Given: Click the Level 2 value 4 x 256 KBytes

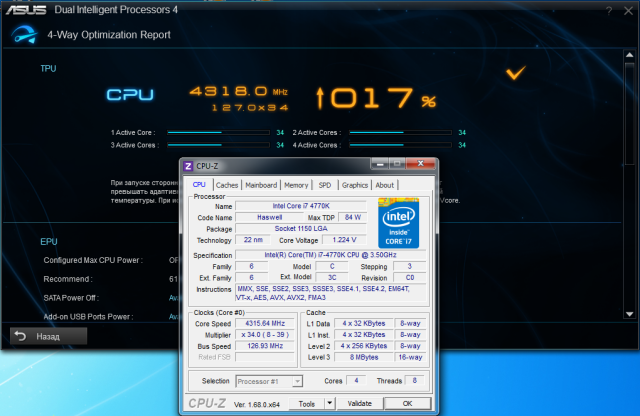Looking at the screenshot, I should (x=364, y=346).
